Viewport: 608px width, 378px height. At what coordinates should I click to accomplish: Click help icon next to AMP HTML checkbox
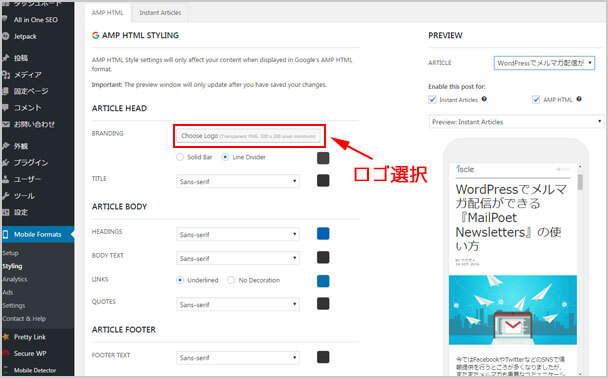coord(579,99)
